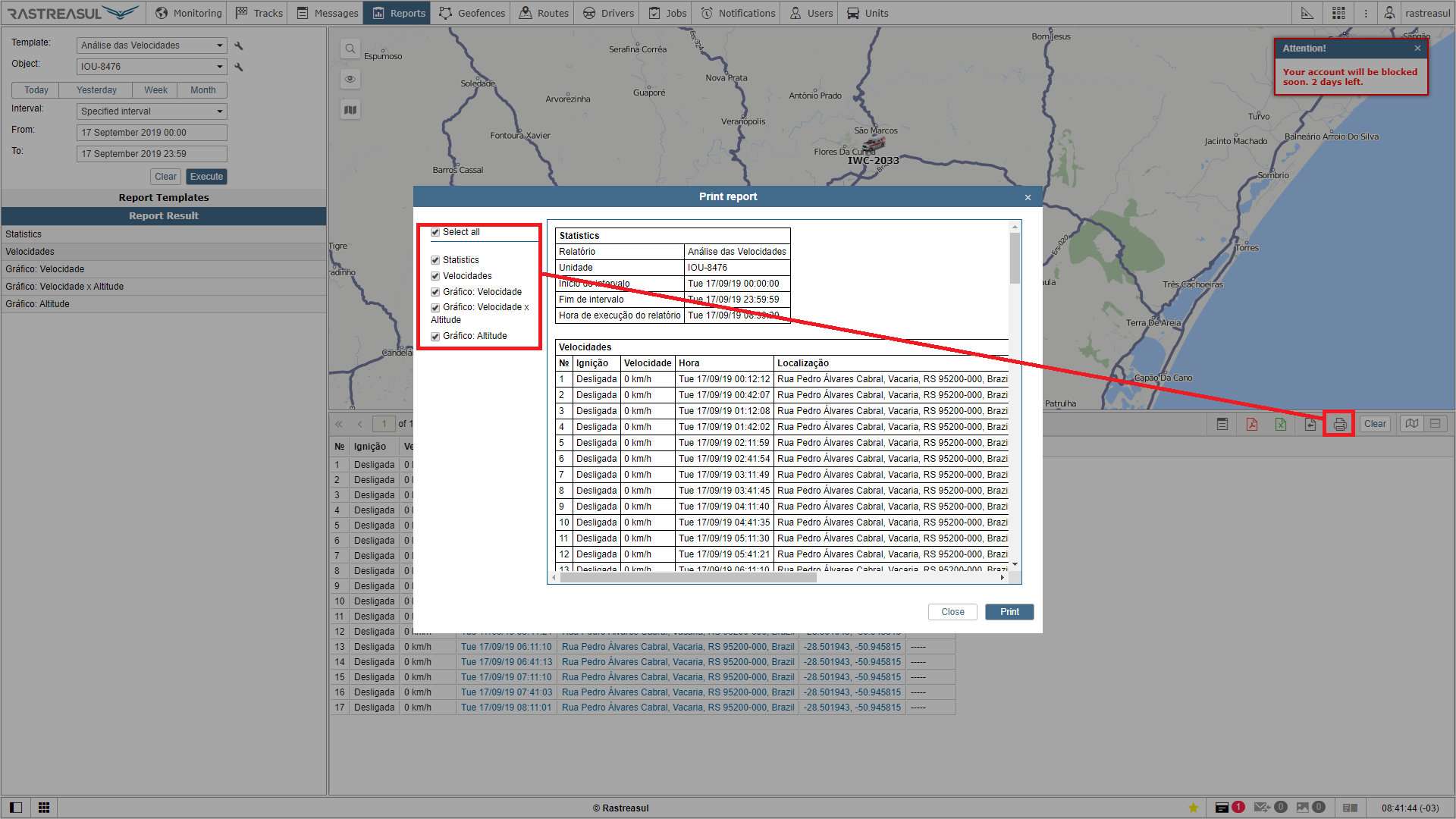Click the map search magnifier icon

[350, 49]
